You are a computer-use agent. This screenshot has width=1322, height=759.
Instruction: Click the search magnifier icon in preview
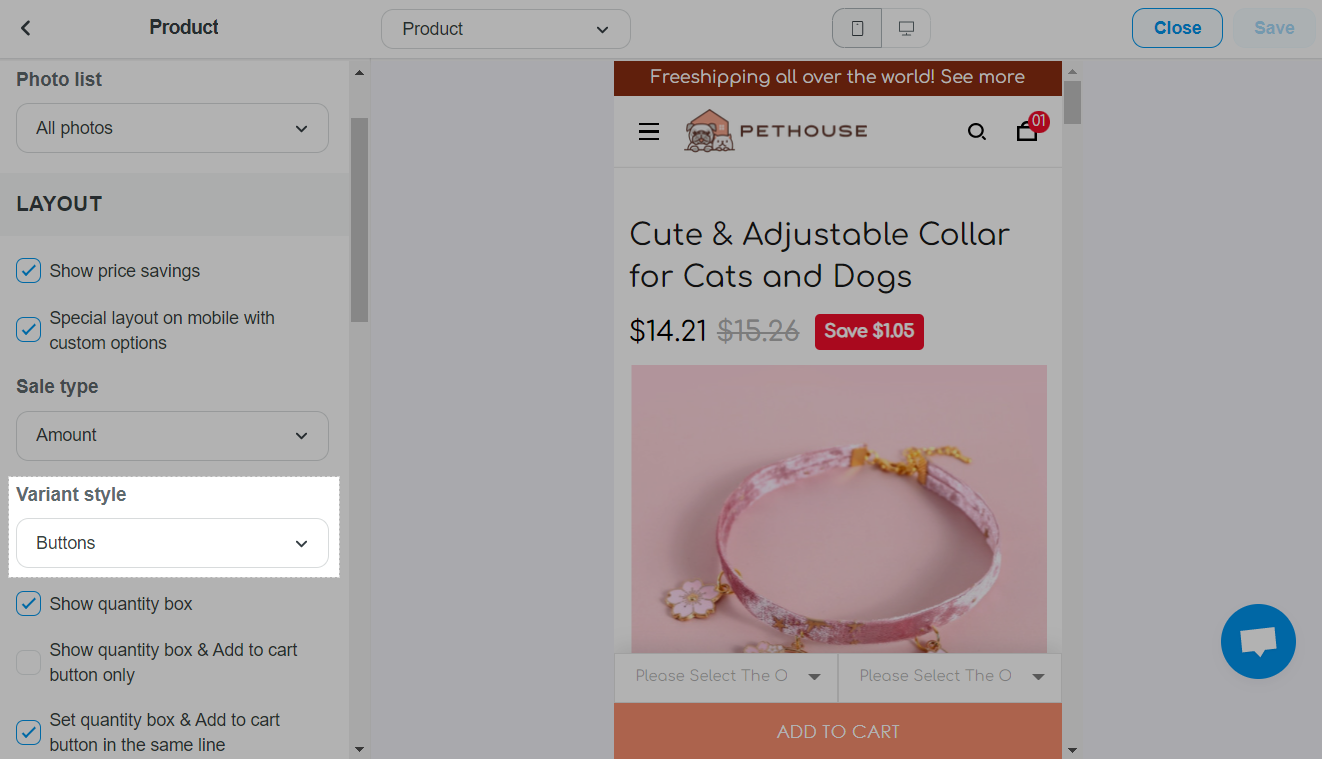(x=977, y=131)
